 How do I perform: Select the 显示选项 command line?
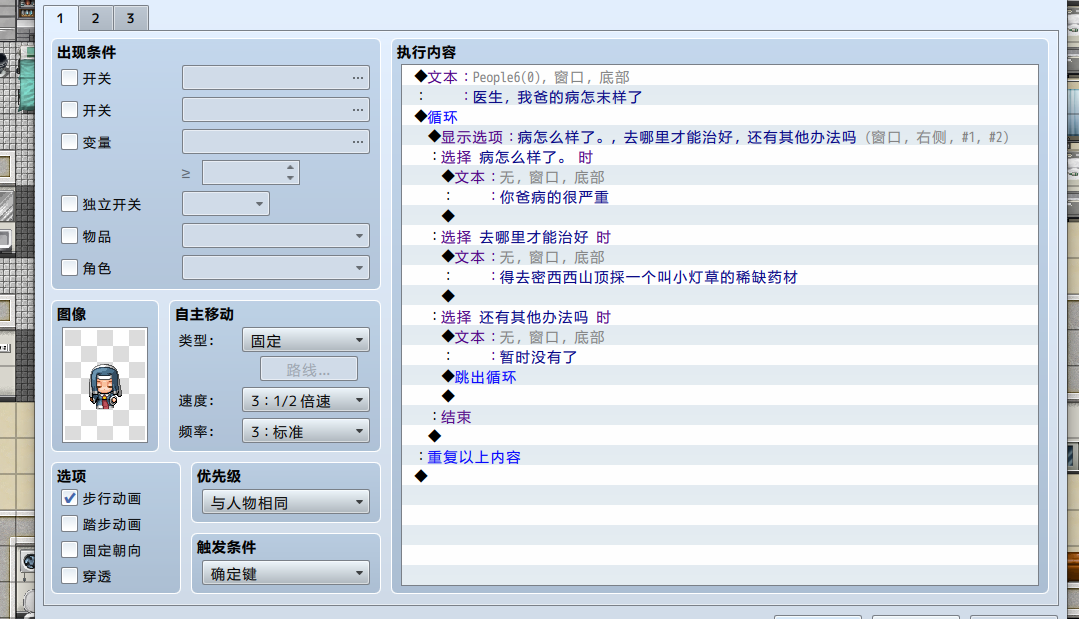tap(720, 137)
